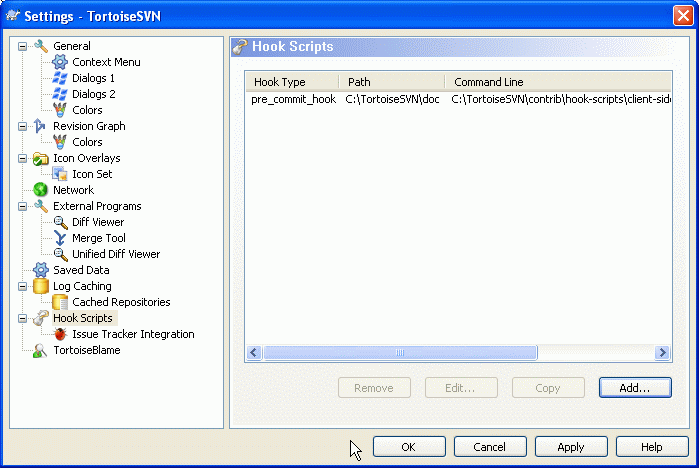Click the C:\TortoiseSVN\doc path cell
The image size is (699, 468).
click(x=392, y=99)
